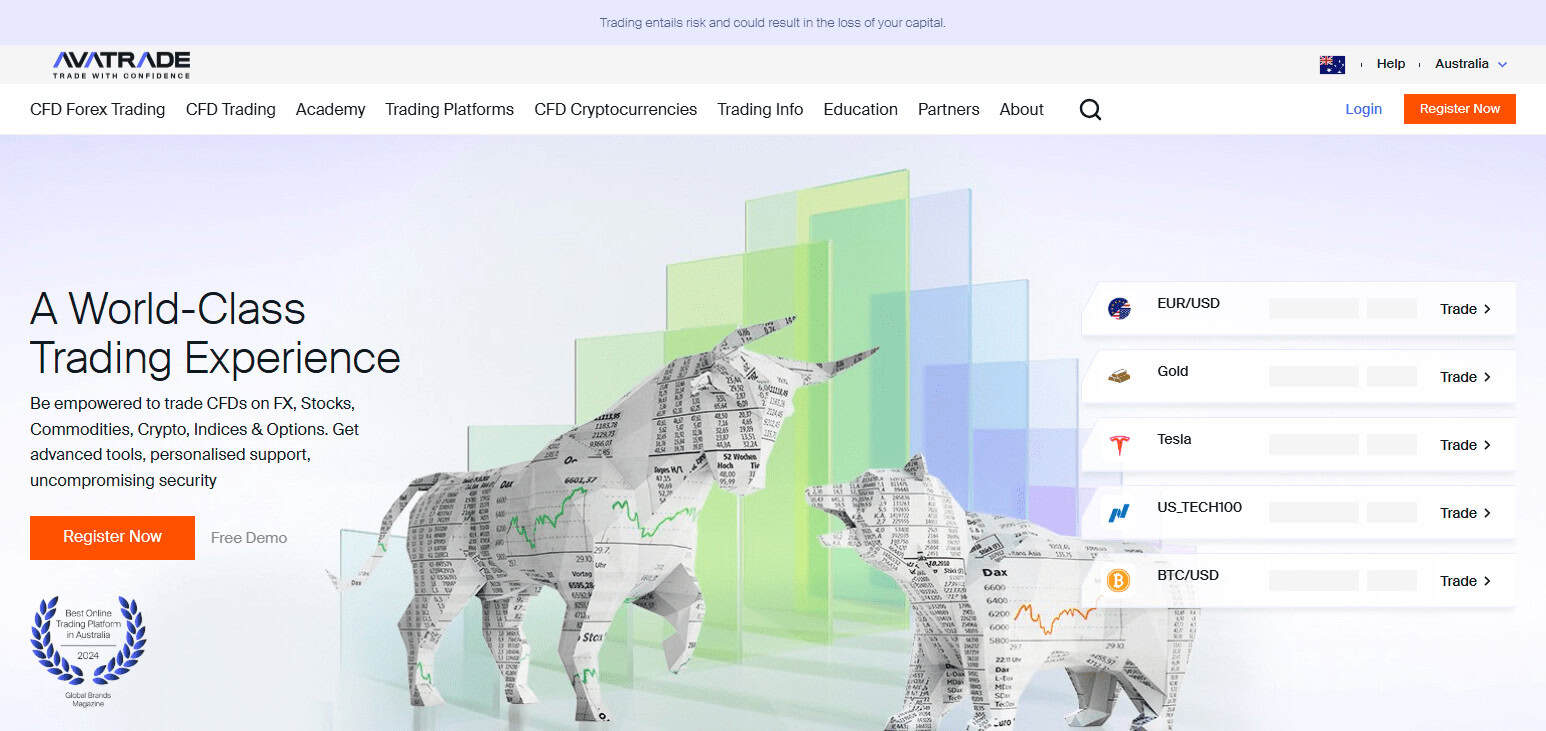Open Trade arrow for EUR/USD
Viewport: 1546px width, 731px height.
[x=1465, y=309]
